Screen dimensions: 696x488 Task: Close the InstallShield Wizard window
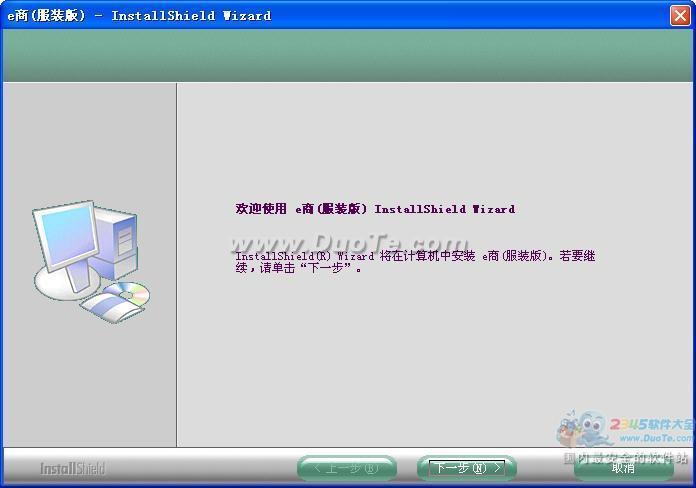coord(680,16)
